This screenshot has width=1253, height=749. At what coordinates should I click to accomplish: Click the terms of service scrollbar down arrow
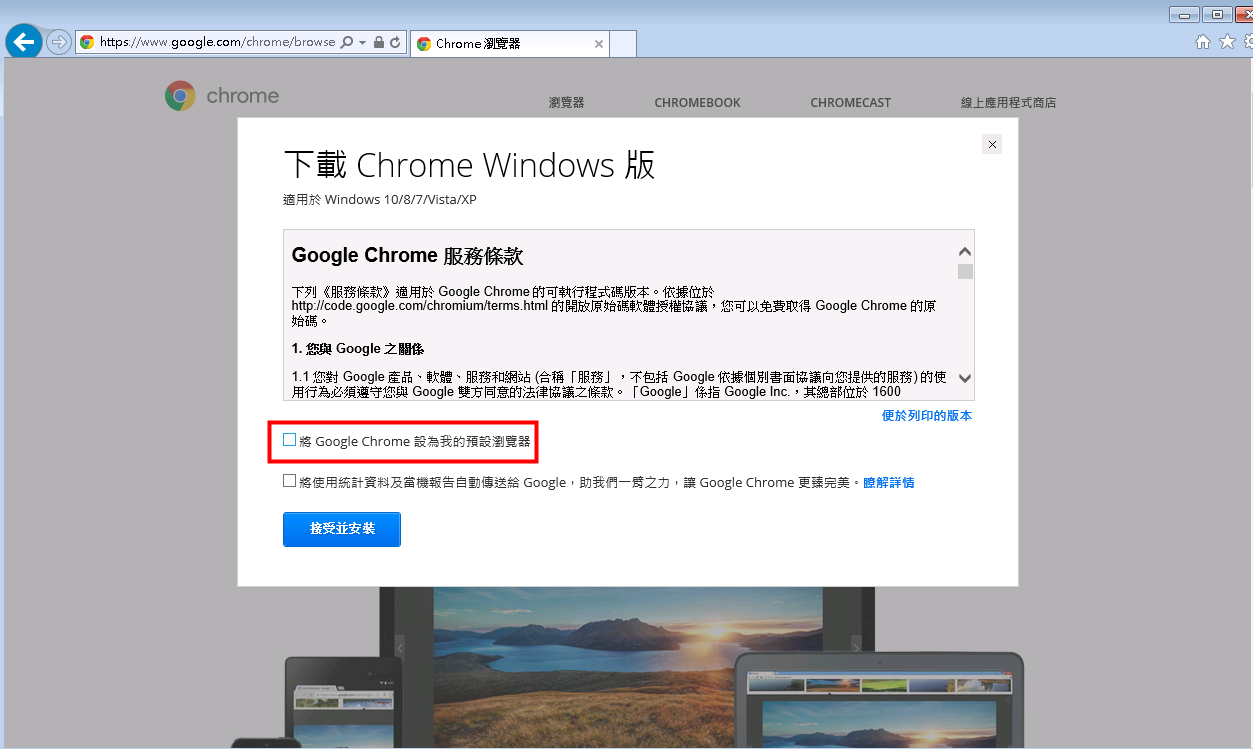click(965, 378)
